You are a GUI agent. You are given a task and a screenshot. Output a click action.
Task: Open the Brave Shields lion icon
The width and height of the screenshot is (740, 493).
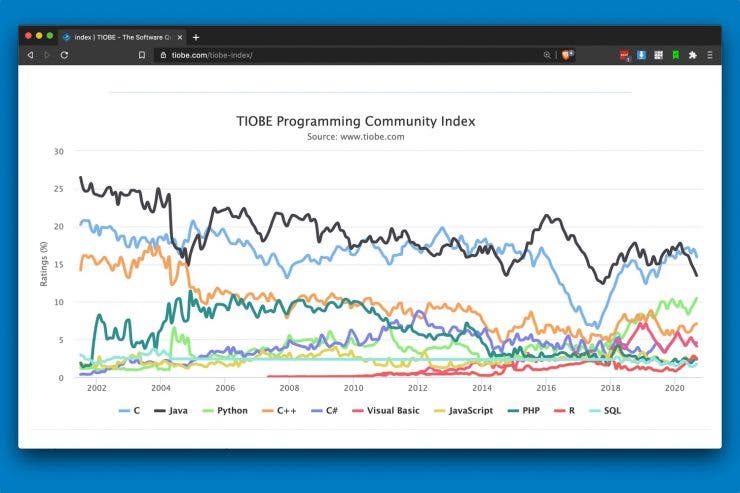[x=567, y=55]
